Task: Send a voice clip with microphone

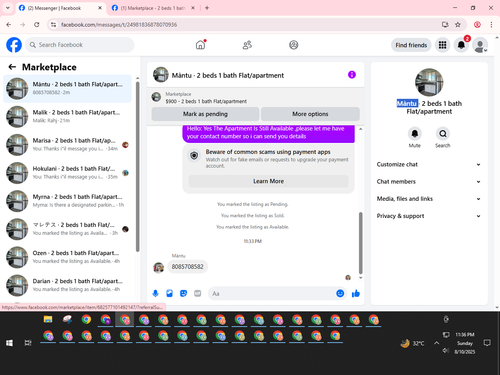Action: (155, 293)
